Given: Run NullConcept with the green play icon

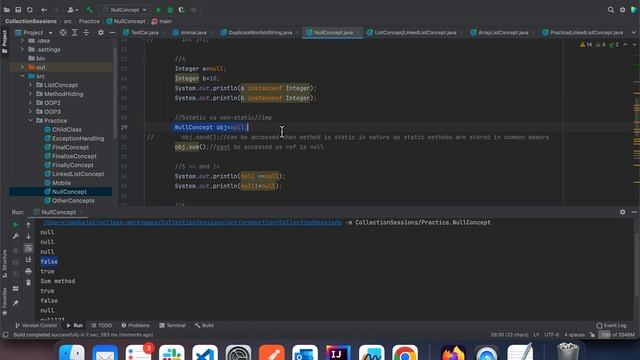Looking at the screenshot, I should coord(158,10).
